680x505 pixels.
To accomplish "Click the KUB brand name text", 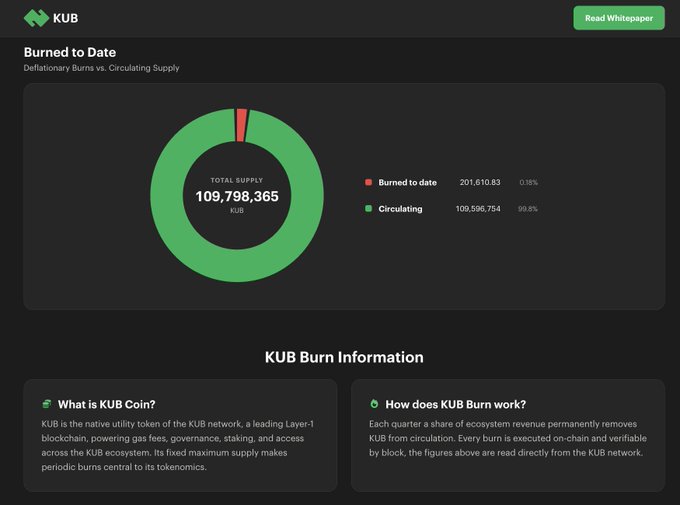I will (x=65, y=18).
